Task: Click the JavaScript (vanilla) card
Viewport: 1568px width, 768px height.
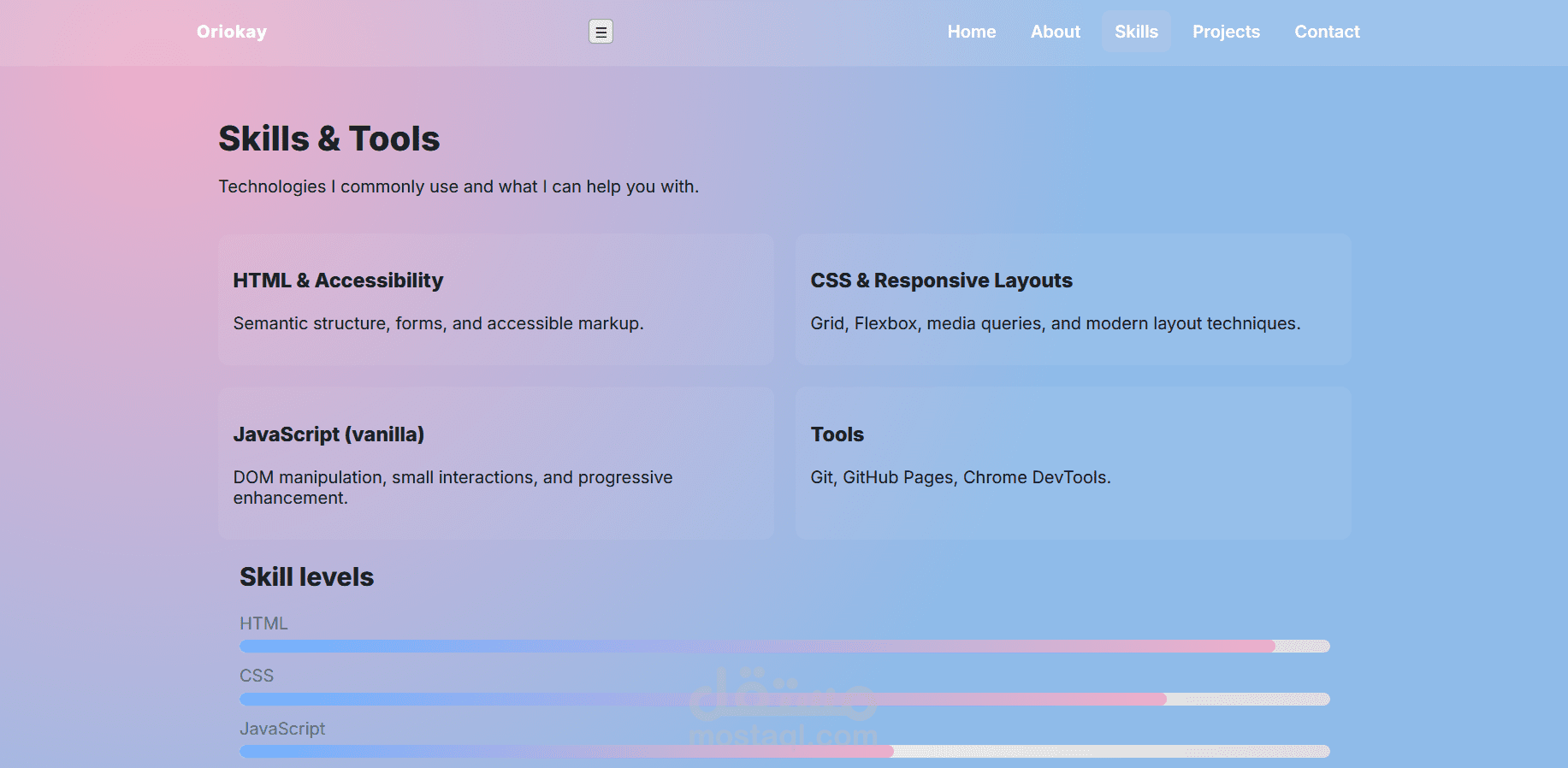Action: tap(496, 463)
